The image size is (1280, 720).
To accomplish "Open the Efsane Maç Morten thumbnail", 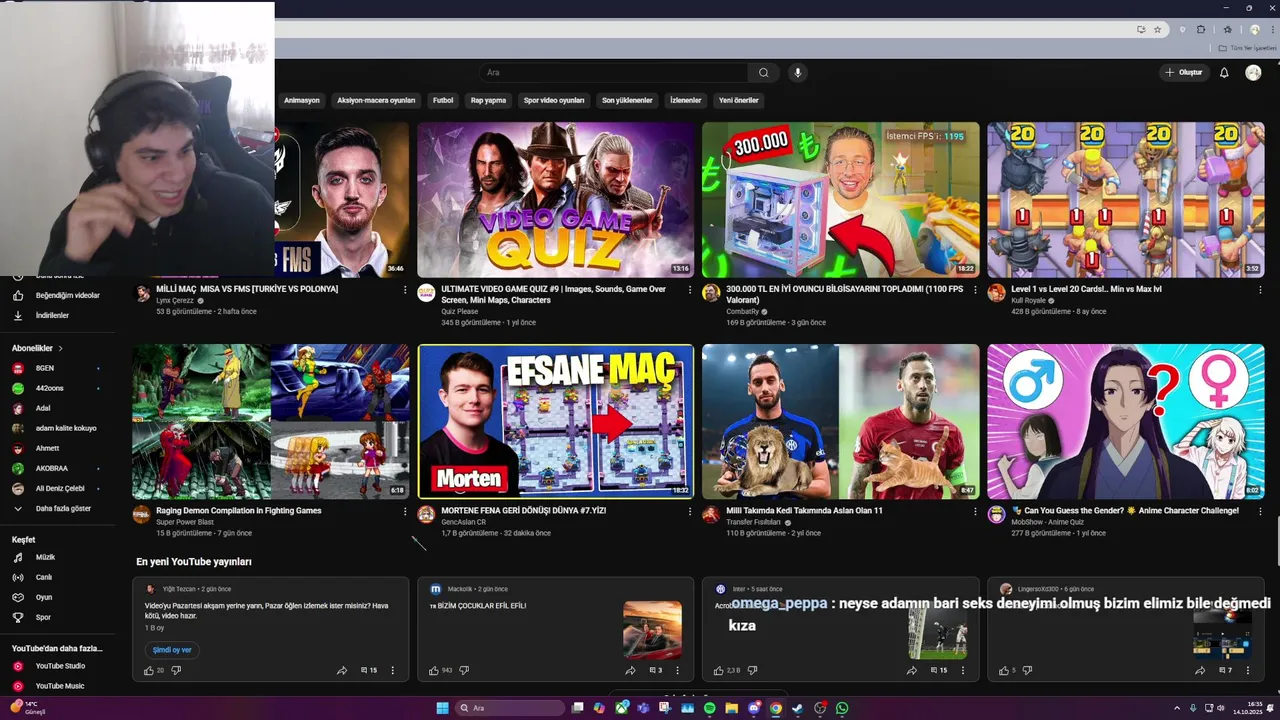I will point(555,421).
